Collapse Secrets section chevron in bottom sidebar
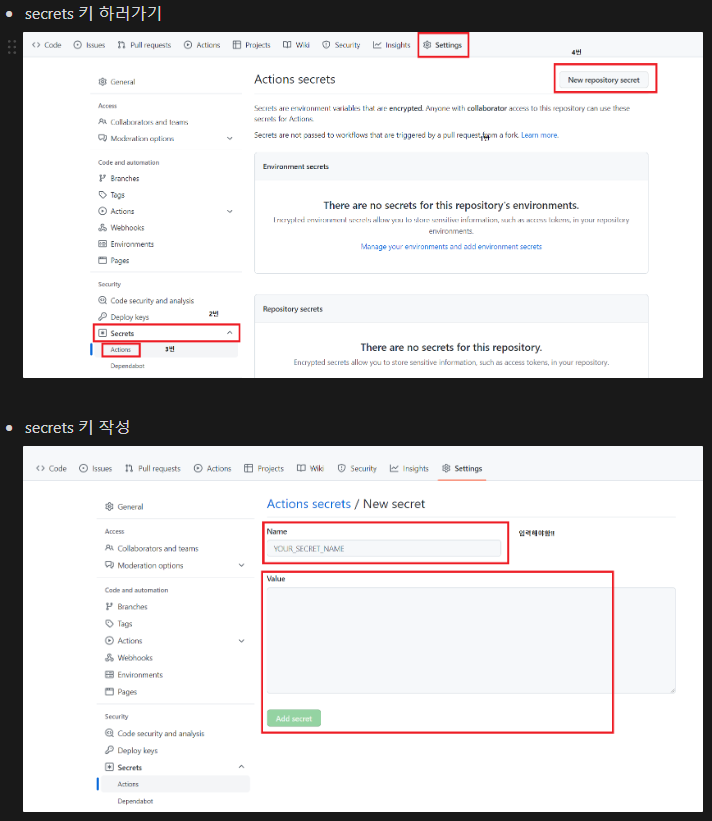Viewport: 712px width, 821px height. click(x=241, y=767)
